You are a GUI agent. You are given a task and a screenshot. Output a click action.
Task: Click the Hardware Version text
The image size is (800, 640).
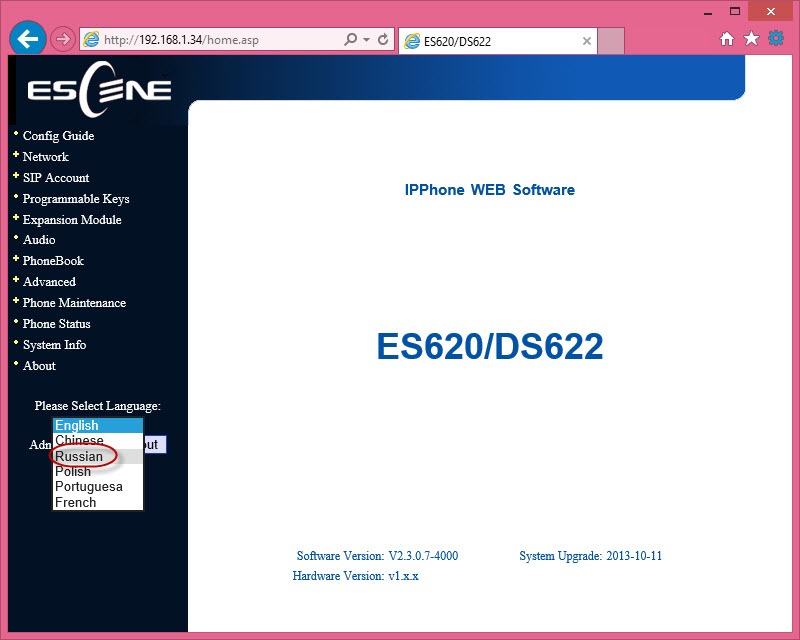pyautogui.click(x=355, y=576)
